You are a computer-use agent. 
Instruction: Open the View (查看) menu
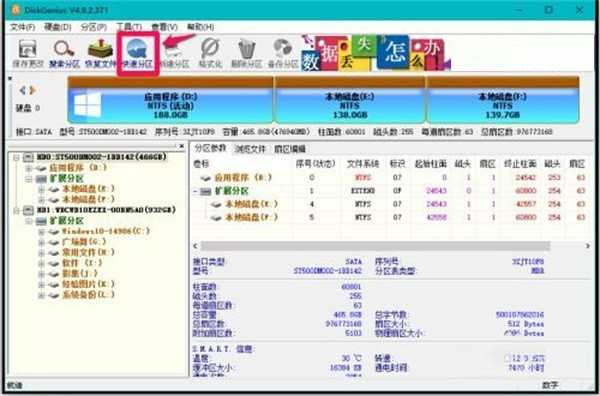point(165,27)
